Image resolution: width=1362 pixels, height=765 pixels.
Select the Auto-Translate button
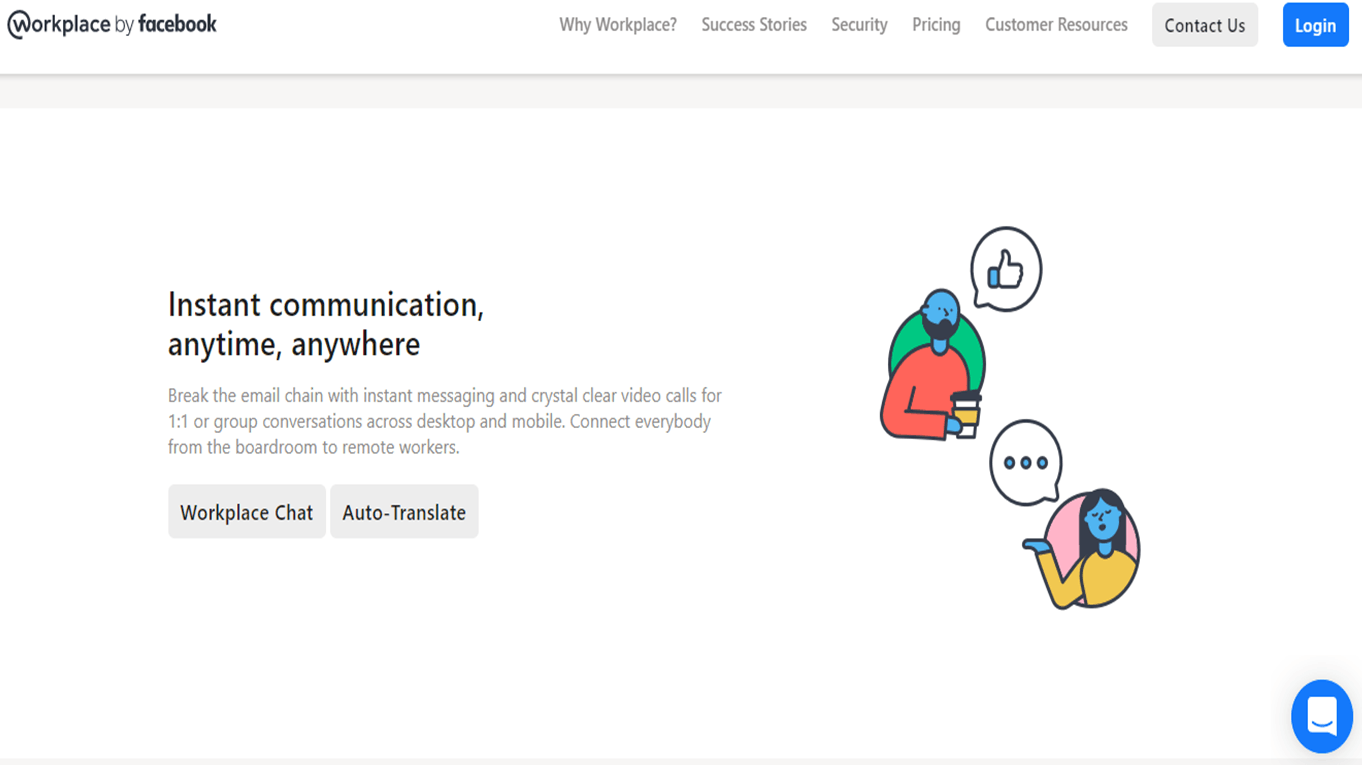click(404, 512)
